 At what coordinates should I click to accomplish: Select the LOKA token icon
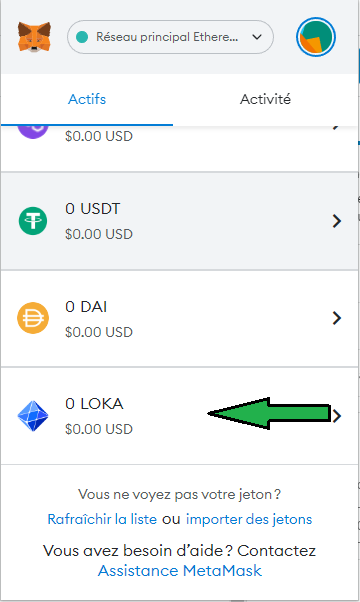point(33,416)
